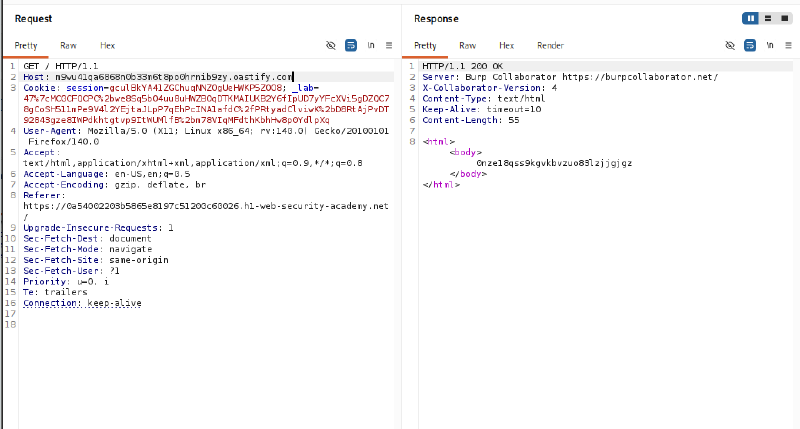Image resolution: width=800 pixels, height=429 pixels.
Task: Click the Content-Type text/html header
Action: pos(483,98)
